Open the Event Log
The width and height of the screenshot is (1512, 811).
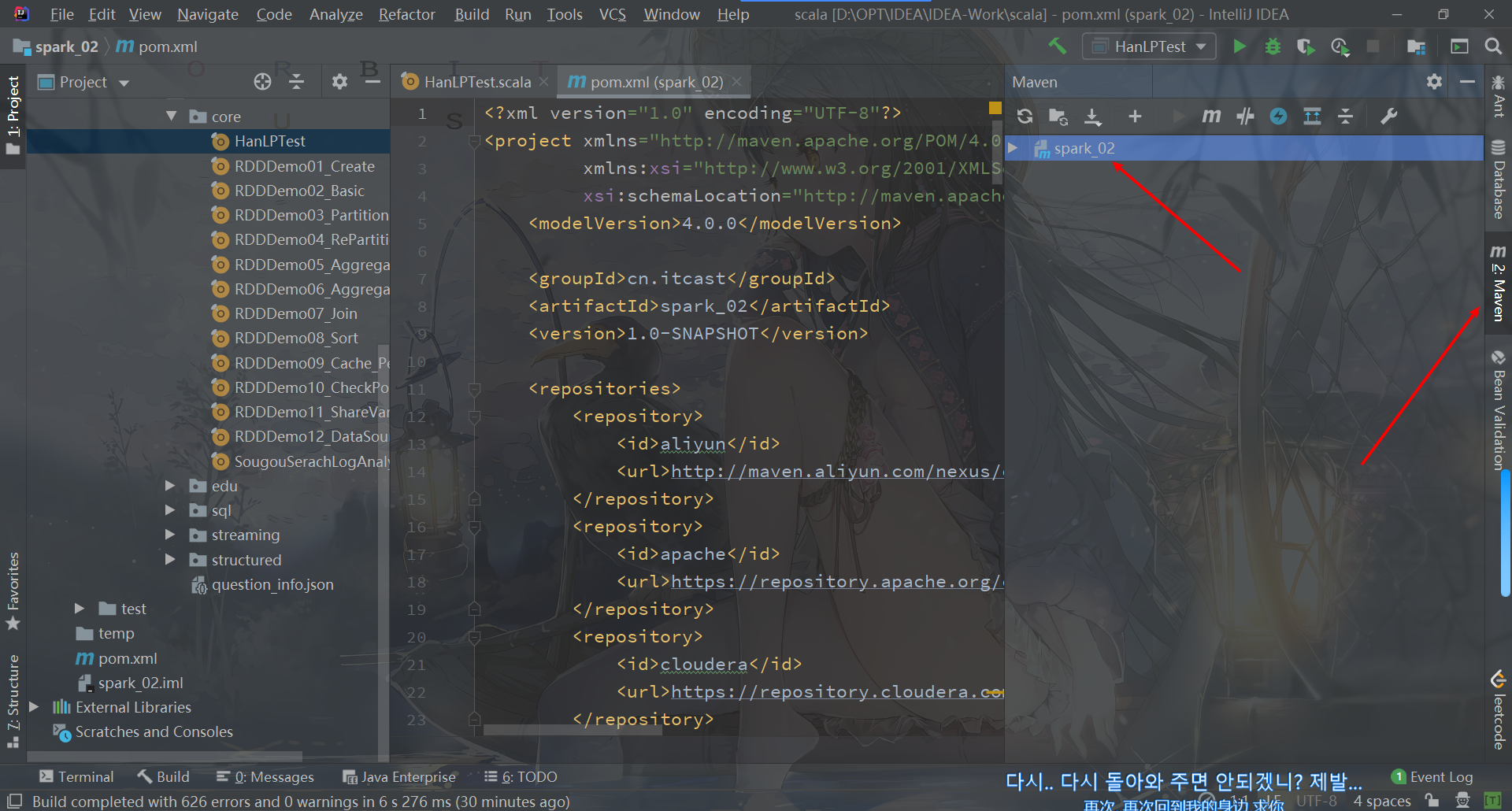click(x=1432, y=776)
